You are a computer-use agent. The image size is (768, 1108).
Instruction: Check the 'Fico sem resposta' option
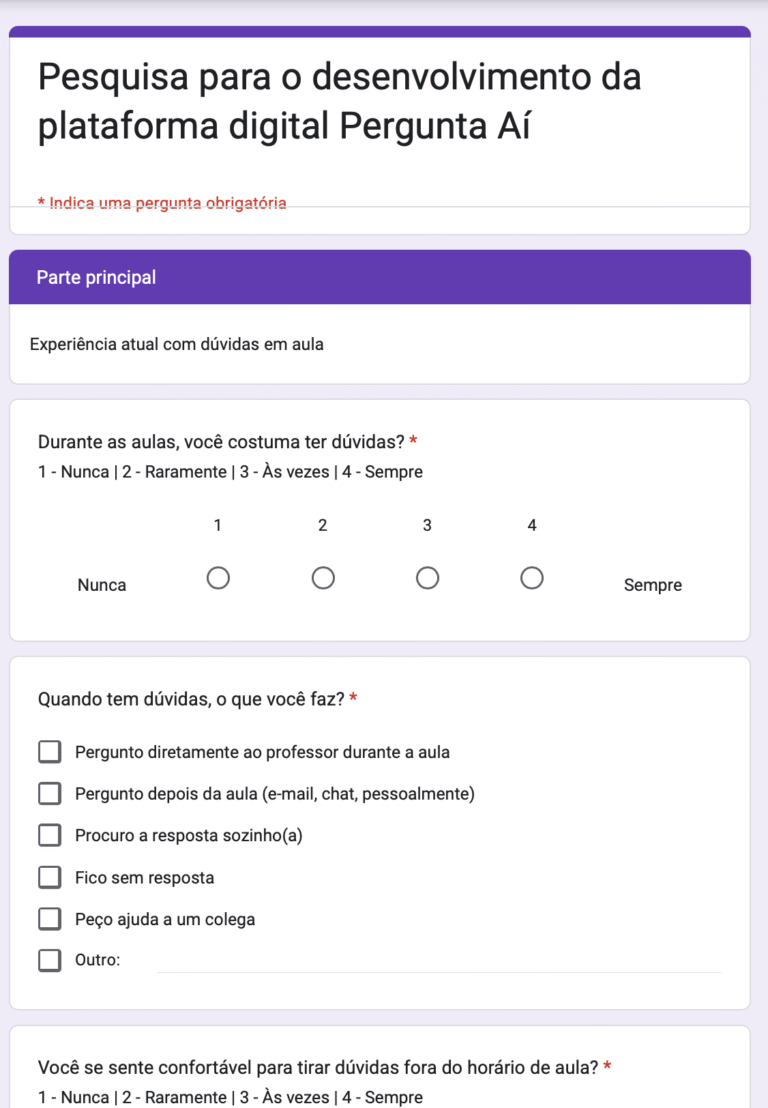click(x=49, y=877)
